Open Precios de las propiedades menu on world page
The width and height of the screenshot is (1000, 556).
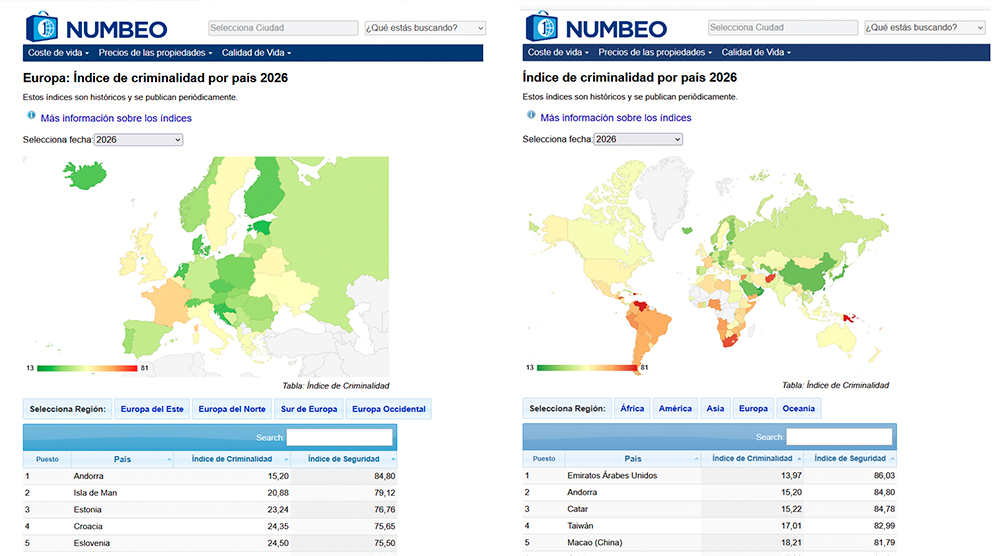[655, 52]
